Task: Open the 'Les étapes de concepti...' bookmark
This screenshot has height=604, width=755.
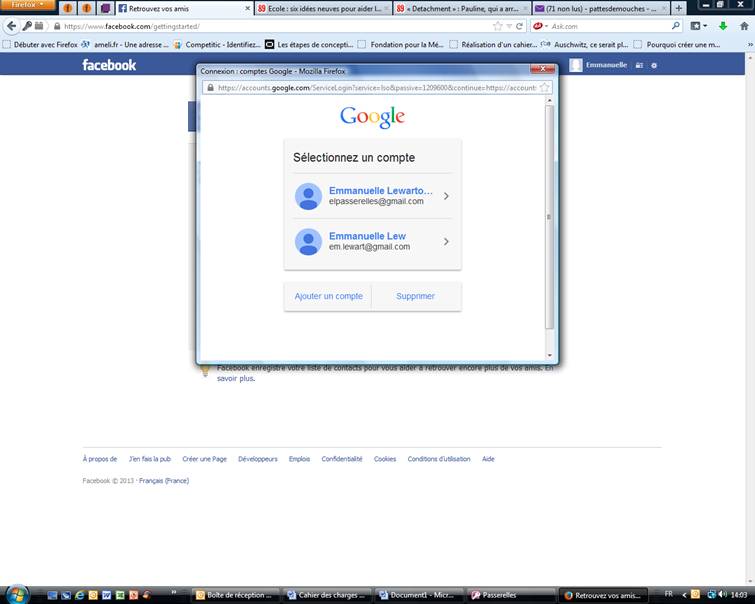Action: coord(309,45)
